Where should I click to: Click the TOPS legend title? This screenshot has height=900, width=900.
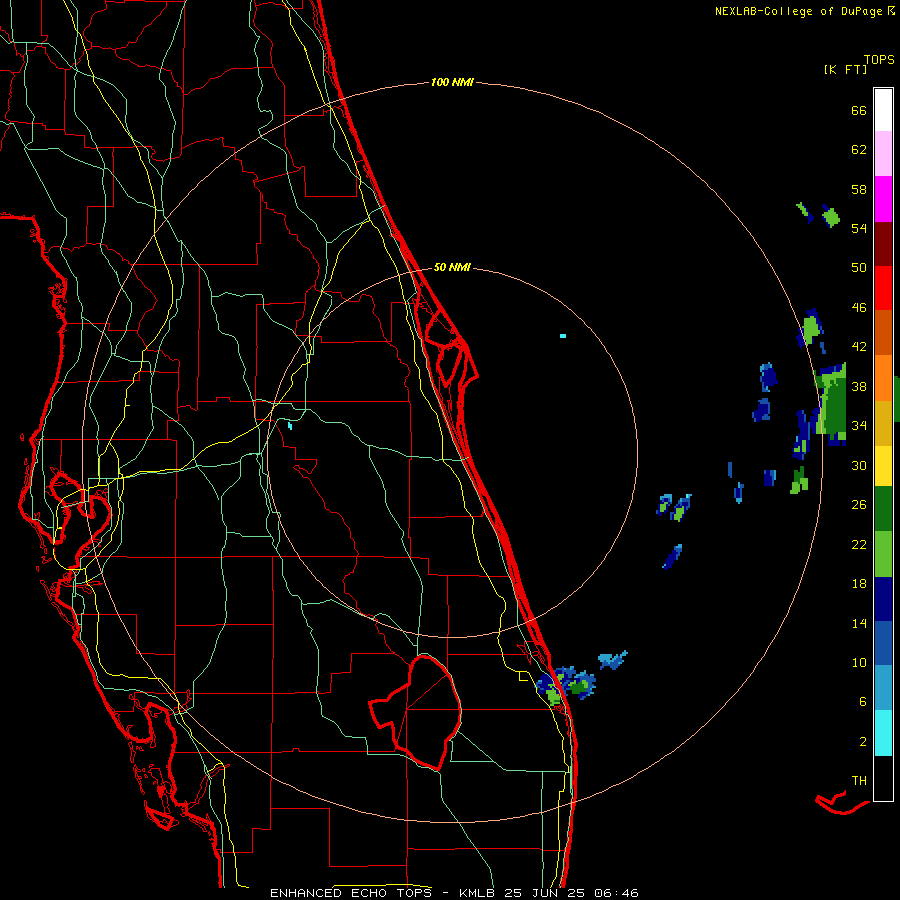879,60
